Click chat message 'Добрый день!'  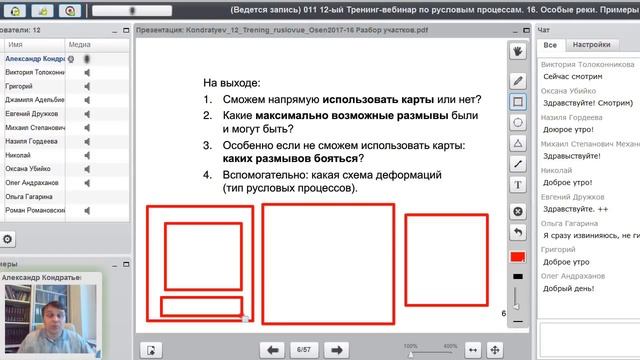pyautogui.click(x=568, y=289)
